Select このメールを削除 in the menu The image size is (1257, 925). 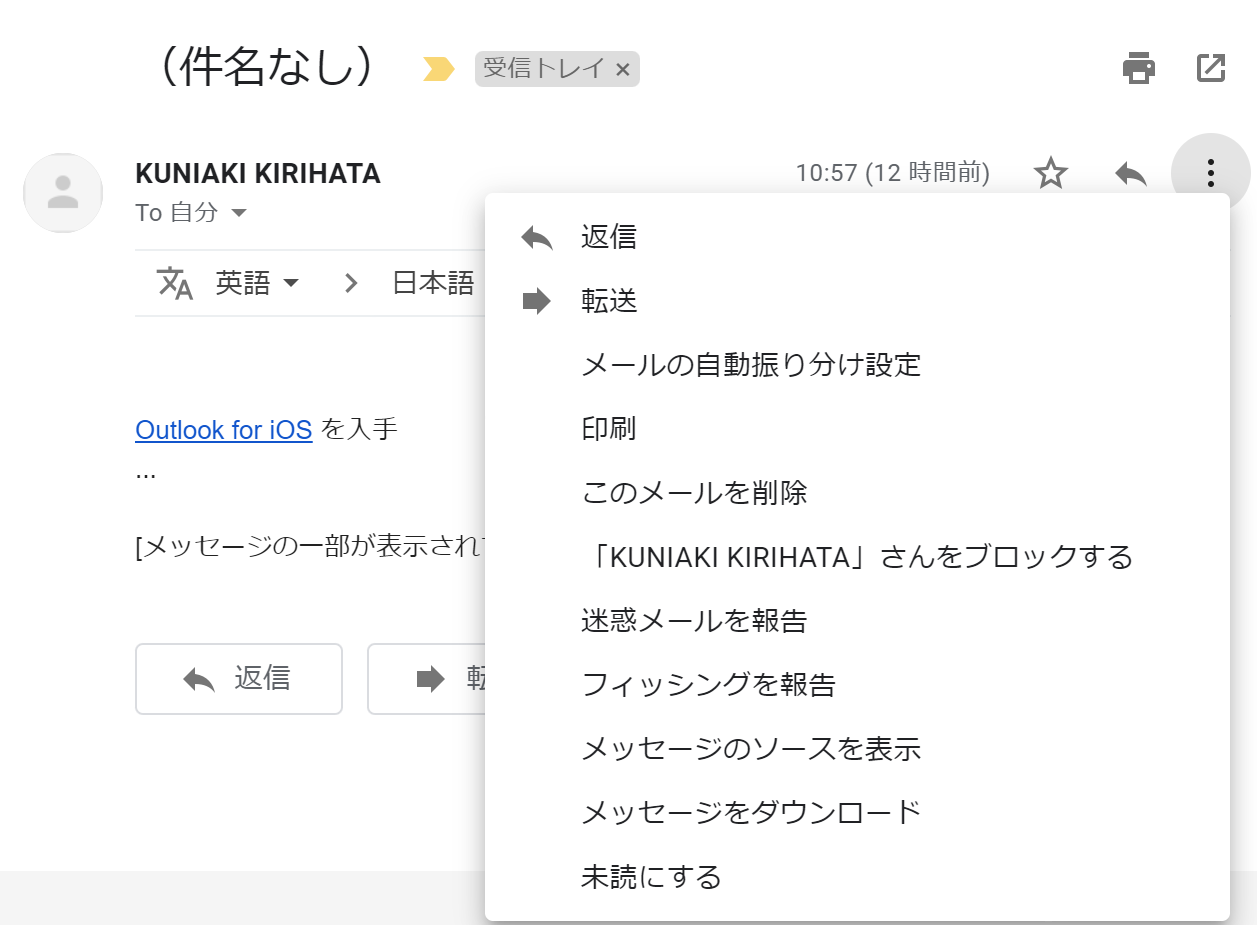694,493
